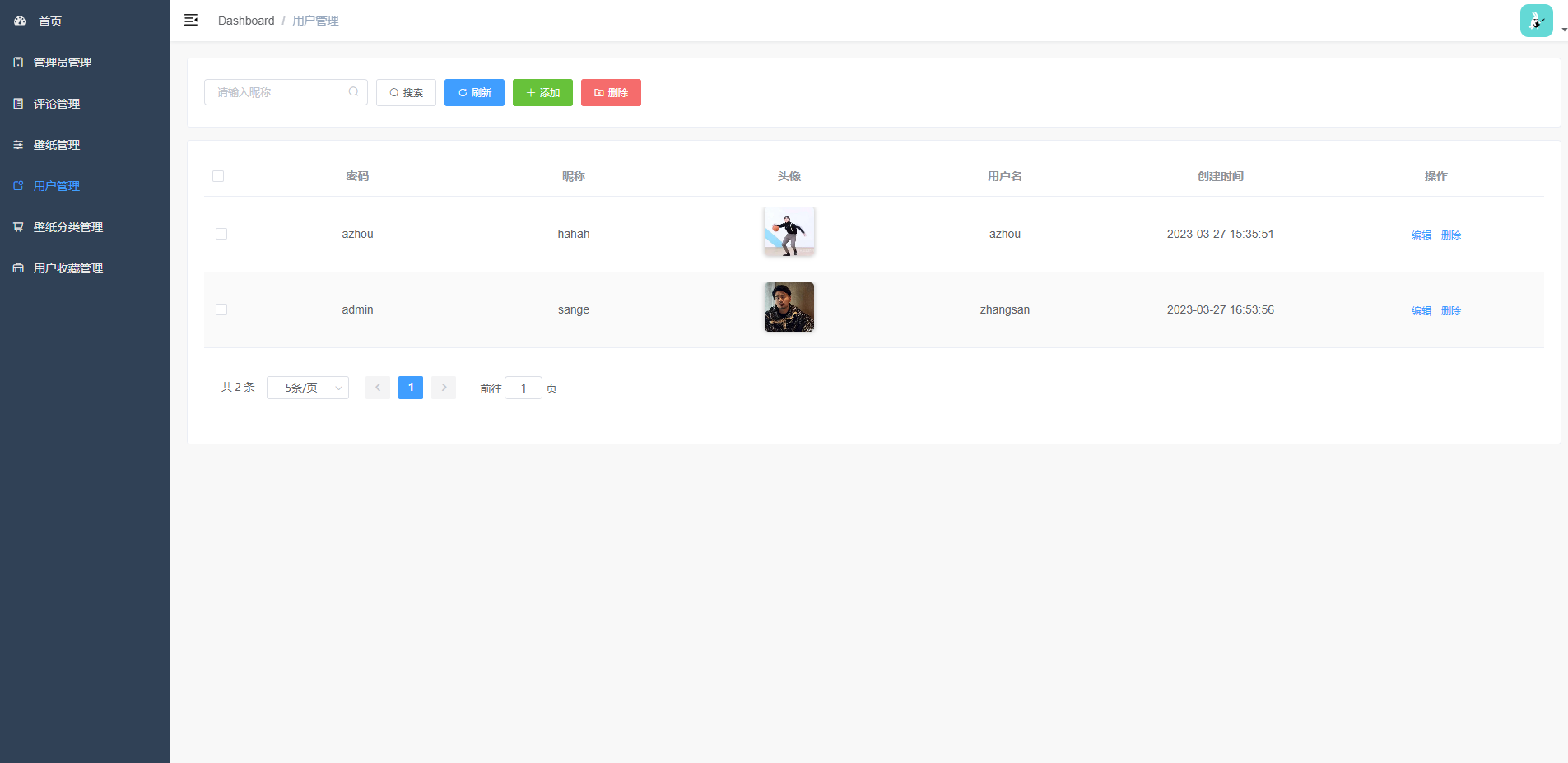
Task: Click the home dashboard icon in sidebar
Action: [x=20, y=21]
